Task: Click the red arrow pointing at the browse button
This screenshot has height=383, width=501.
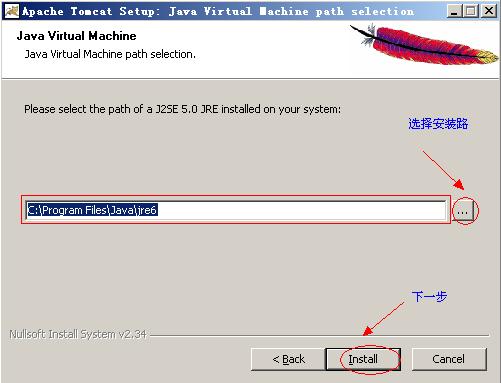Action: pyautogui.click(x=443, y=170)
